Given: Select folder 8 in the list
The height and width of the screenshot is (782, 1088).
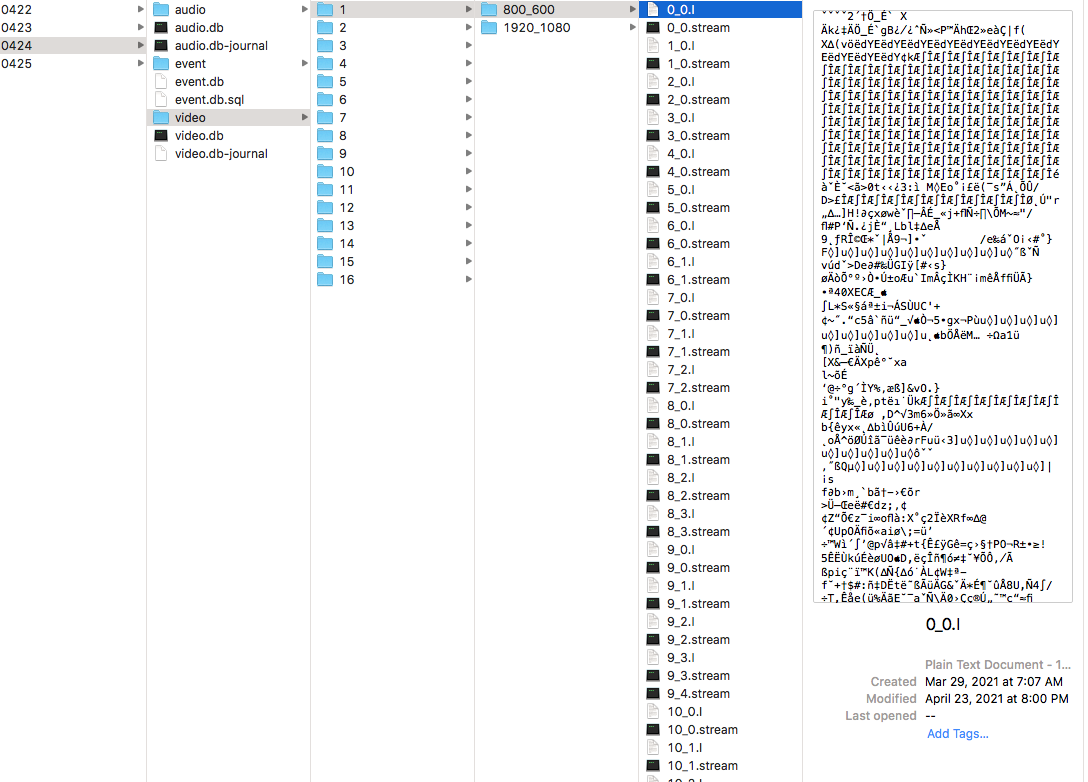Looking at the screenshot, I should point(393,136).
